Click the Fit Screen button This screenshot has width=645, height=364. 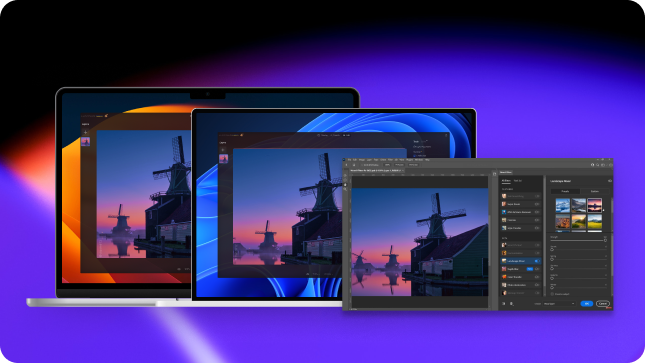(399, 165)
